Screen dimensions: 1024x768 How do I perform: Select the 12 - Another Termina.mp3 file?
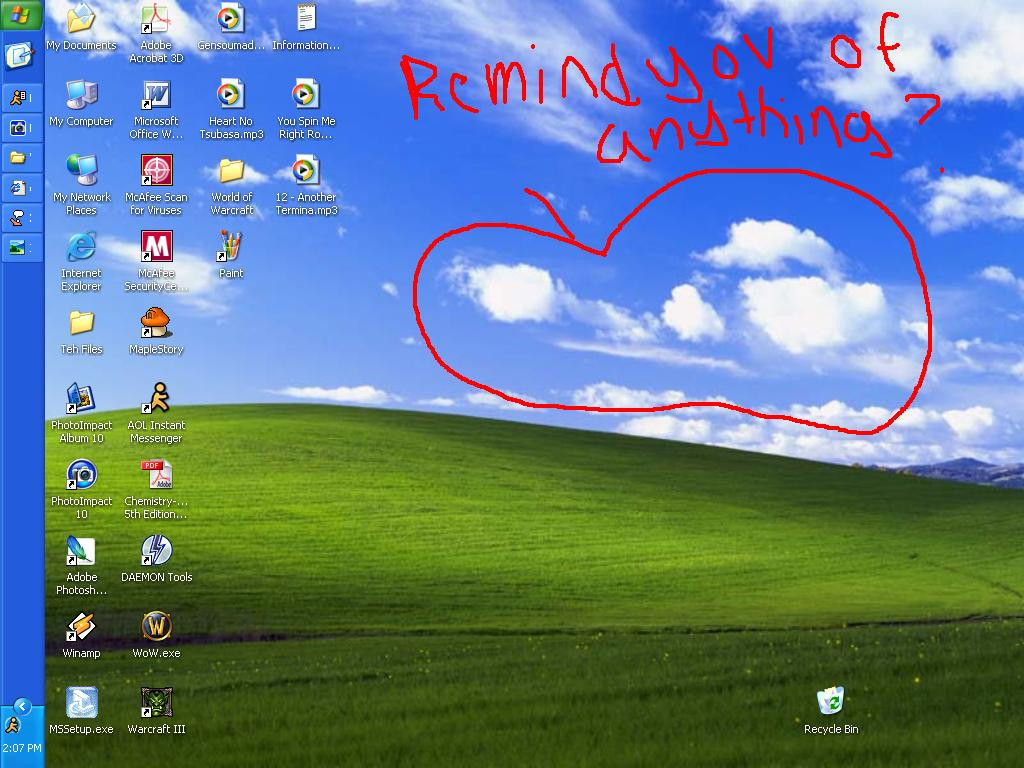click(306, 171)
